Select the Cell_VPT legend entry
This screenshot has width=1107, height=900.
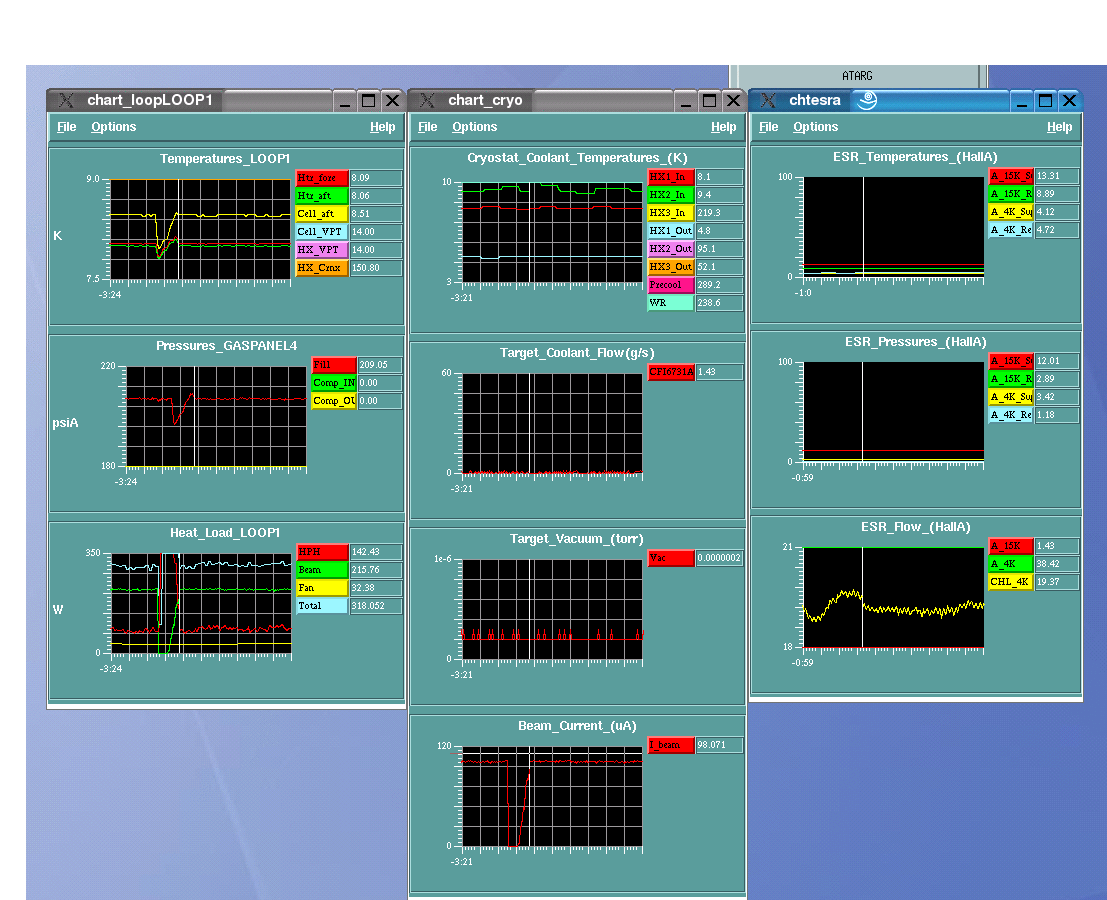(322, 232)
